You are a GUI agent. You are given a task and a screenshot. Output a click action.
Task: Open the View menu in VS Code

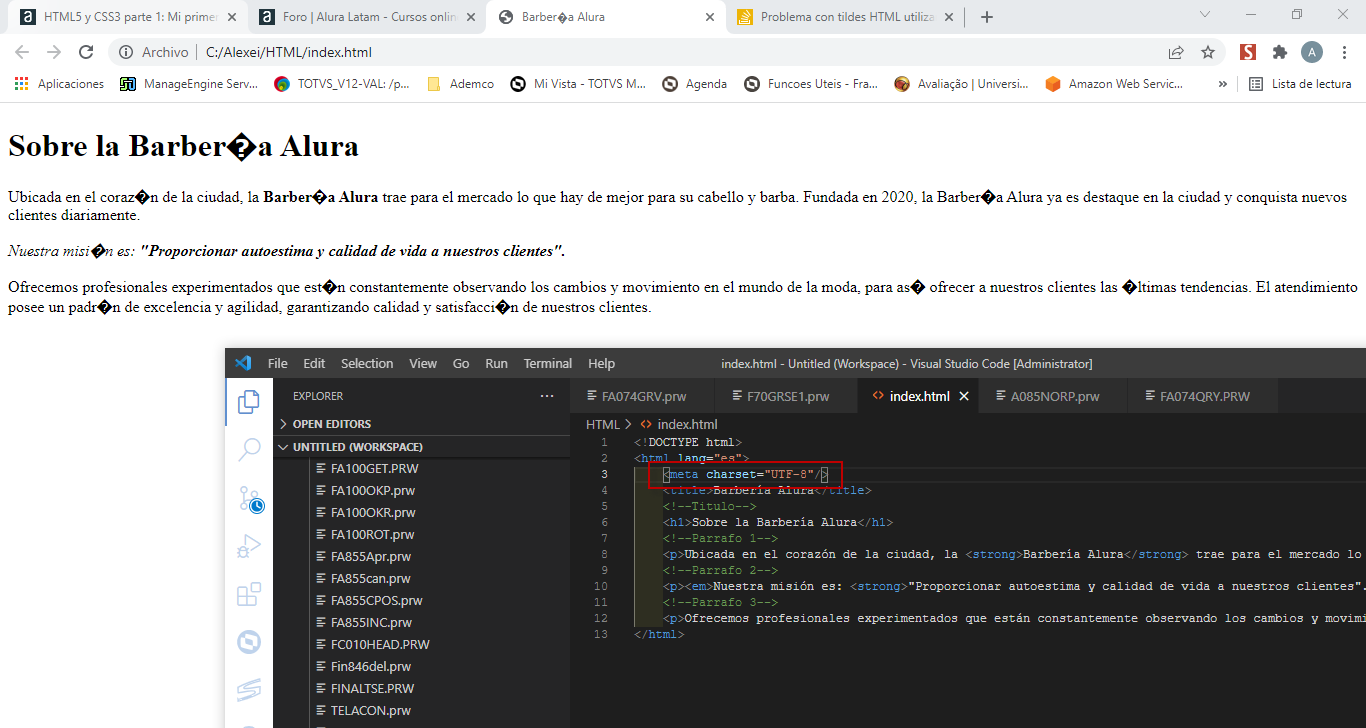point(423,363)
